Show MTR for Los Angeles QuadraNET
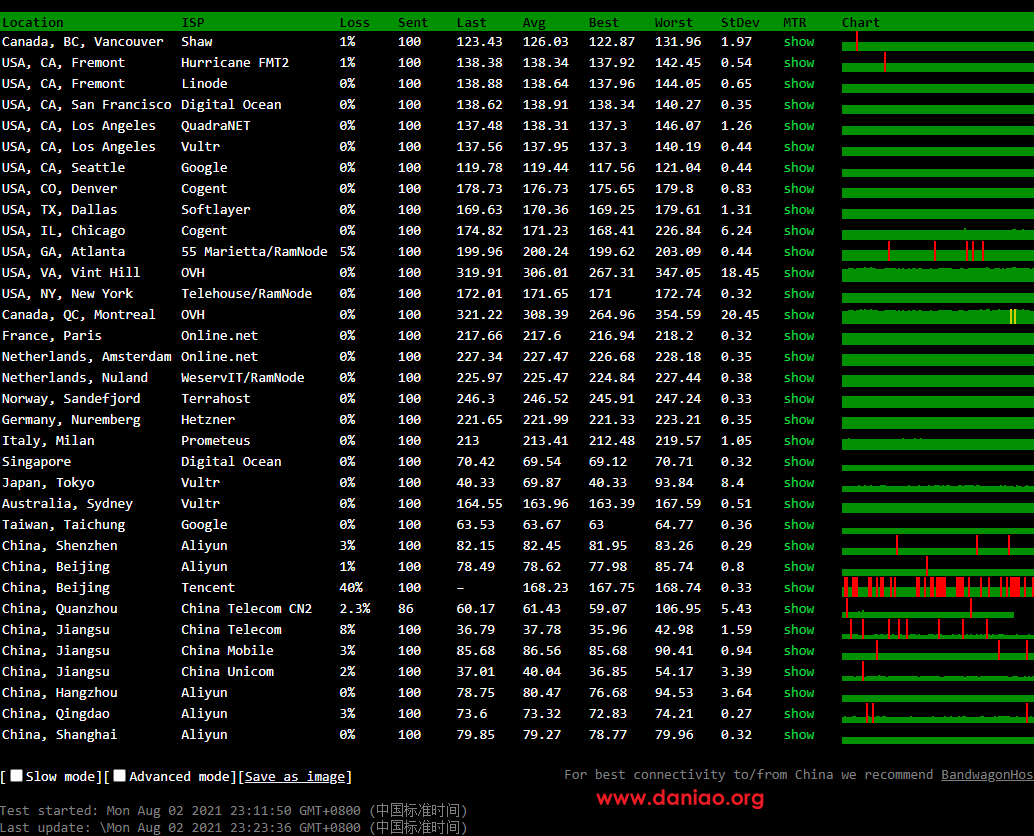Image resolution: width=1034 pixels, height=836 pixels. click(799, 126)
